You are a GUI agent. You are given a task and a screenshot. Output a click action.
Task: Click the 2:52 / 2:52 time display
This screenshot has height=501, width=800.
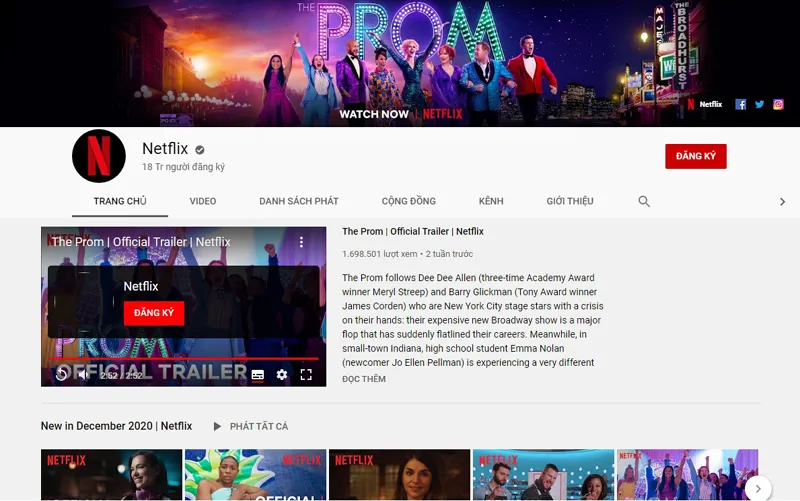click(x=121, y=375)
